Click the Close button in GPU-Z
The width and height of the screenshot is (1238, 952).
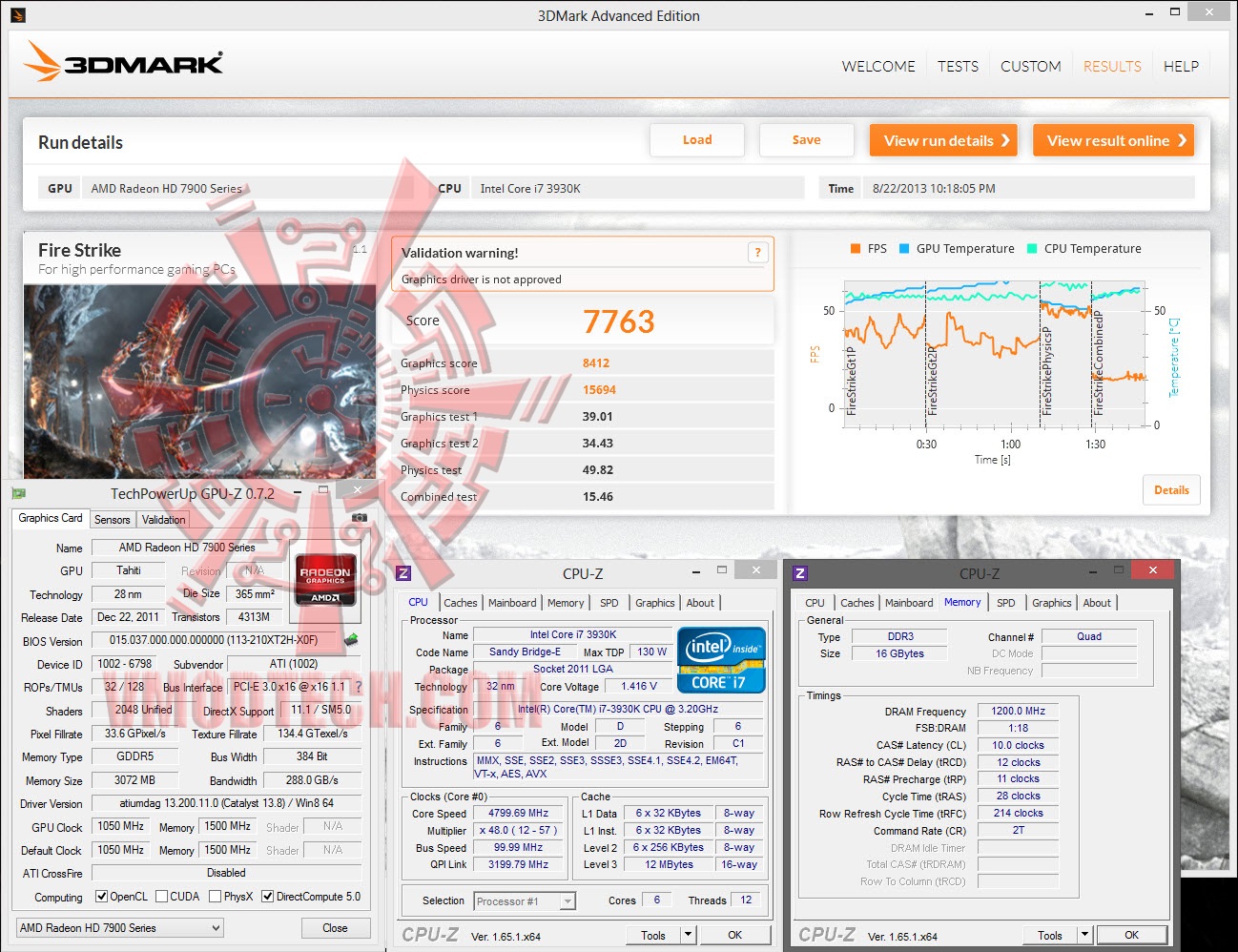point(335,927)
